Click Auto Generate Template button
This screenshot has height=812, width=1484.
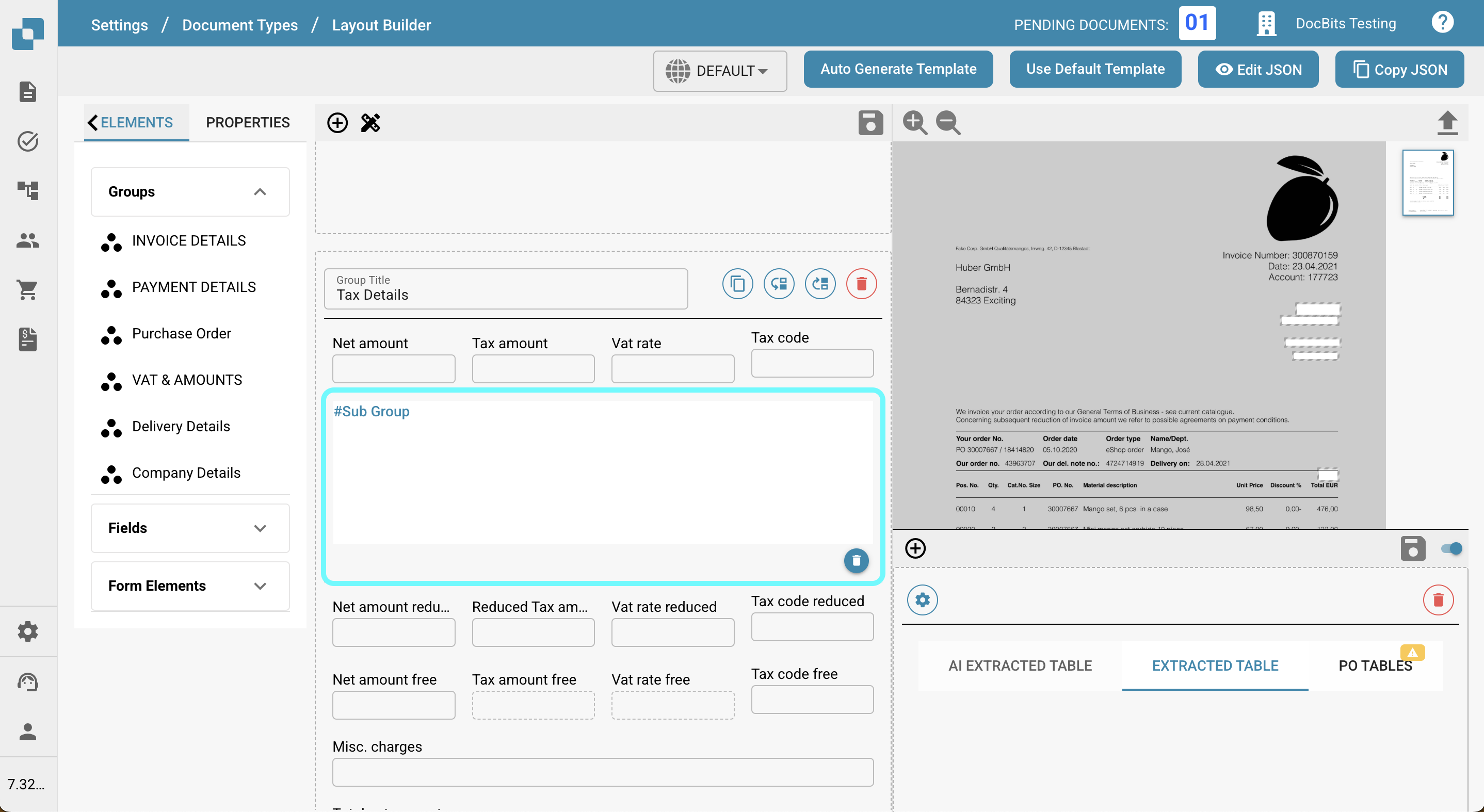(898, 69)
